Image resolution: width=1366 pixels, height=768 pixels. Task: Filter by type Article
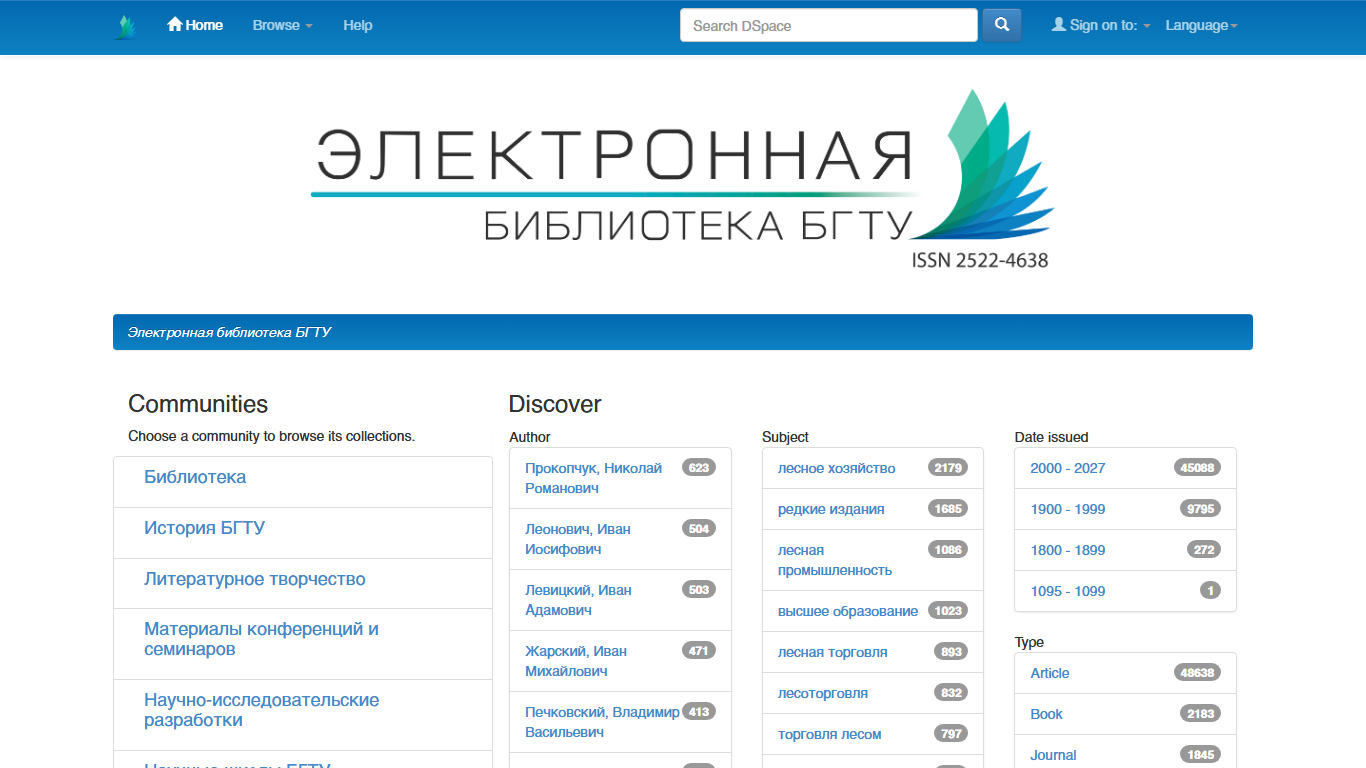(1050, 673)
